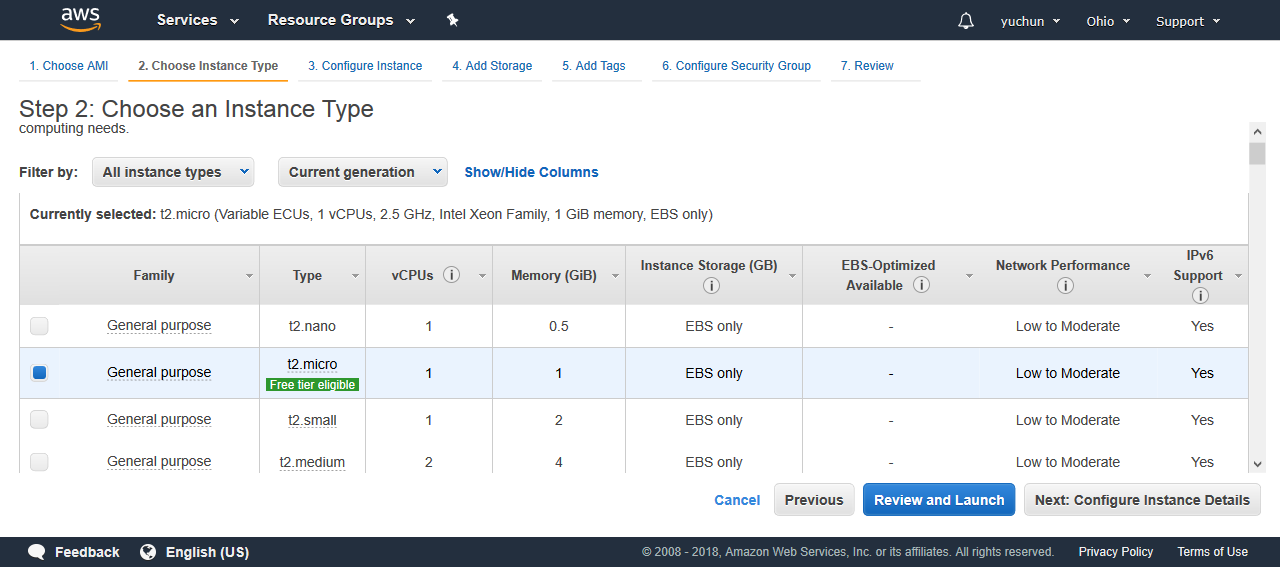Open the All instance types filter
1280x567 pixels.
pyautogui.click(x=173, y=172)
